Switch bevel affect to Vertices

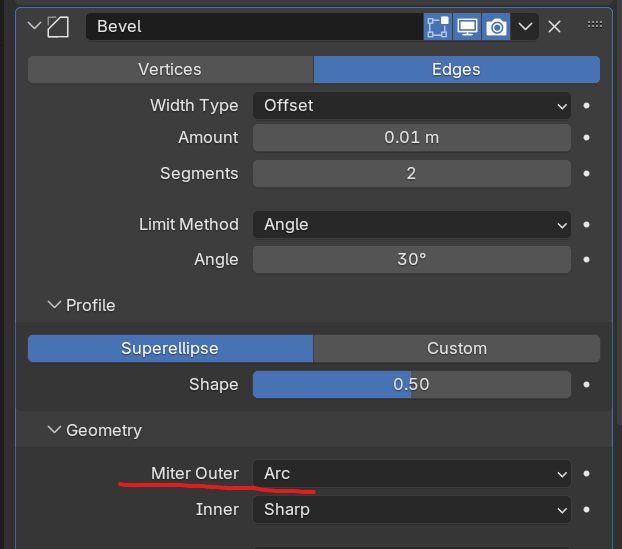pos(170,69)
